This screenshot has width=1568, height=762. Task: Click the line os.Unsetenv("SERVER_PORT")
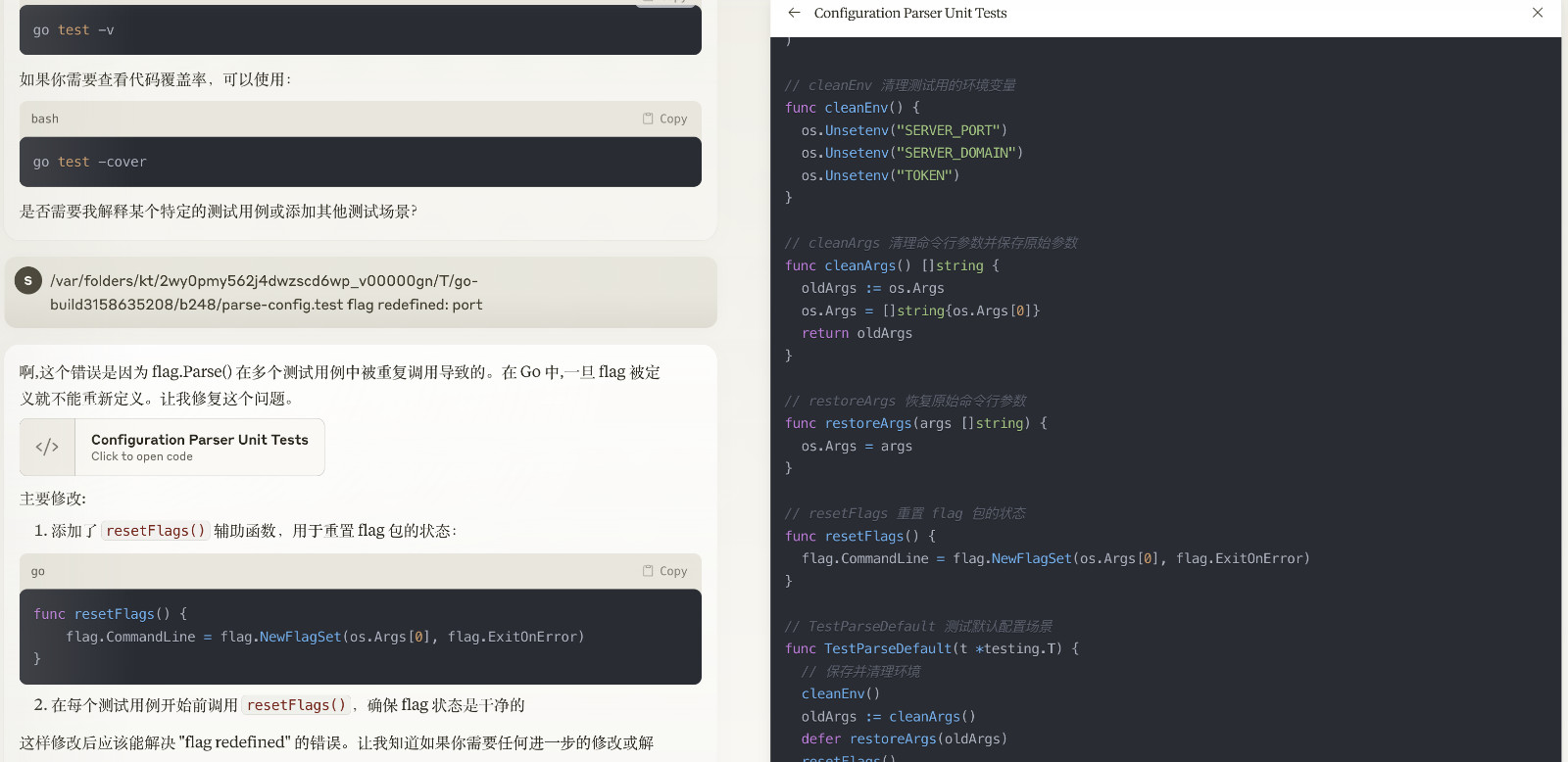point(904,130)
